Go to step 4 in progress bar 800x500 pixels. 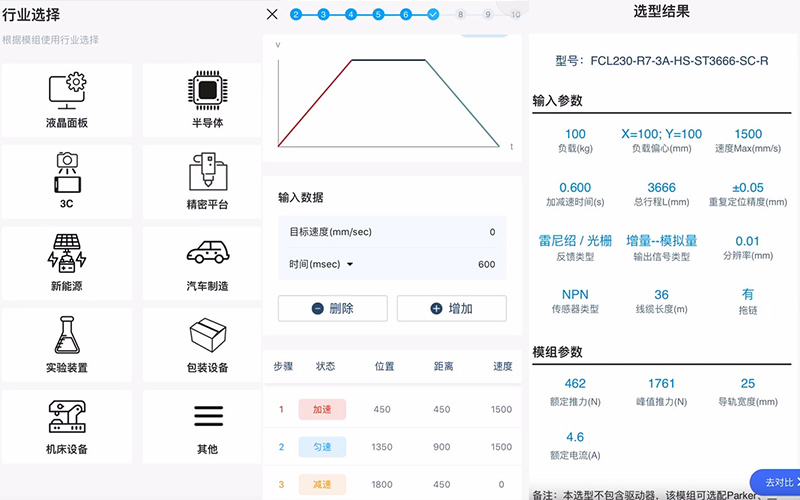(351, 14)
